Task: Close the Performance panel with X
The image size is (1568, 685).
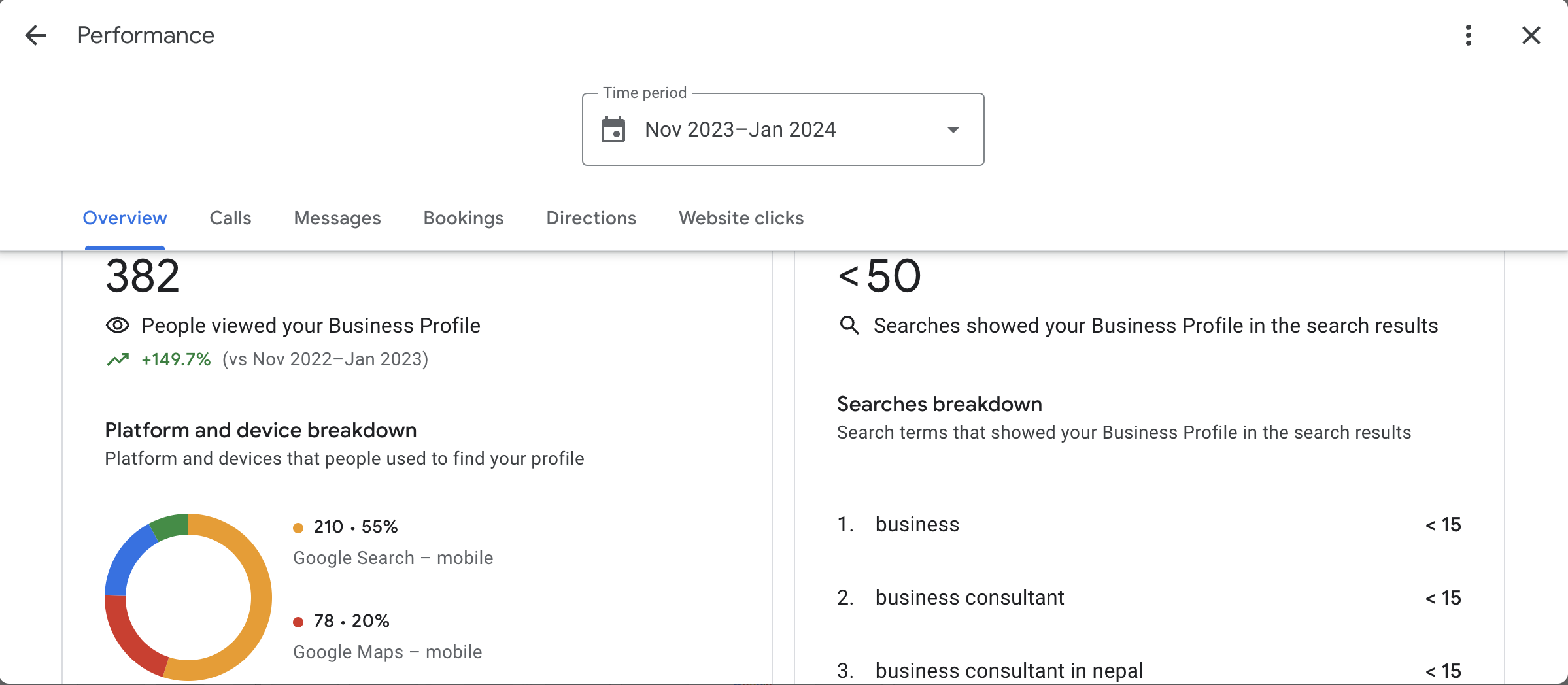Action: point(1531,35)
